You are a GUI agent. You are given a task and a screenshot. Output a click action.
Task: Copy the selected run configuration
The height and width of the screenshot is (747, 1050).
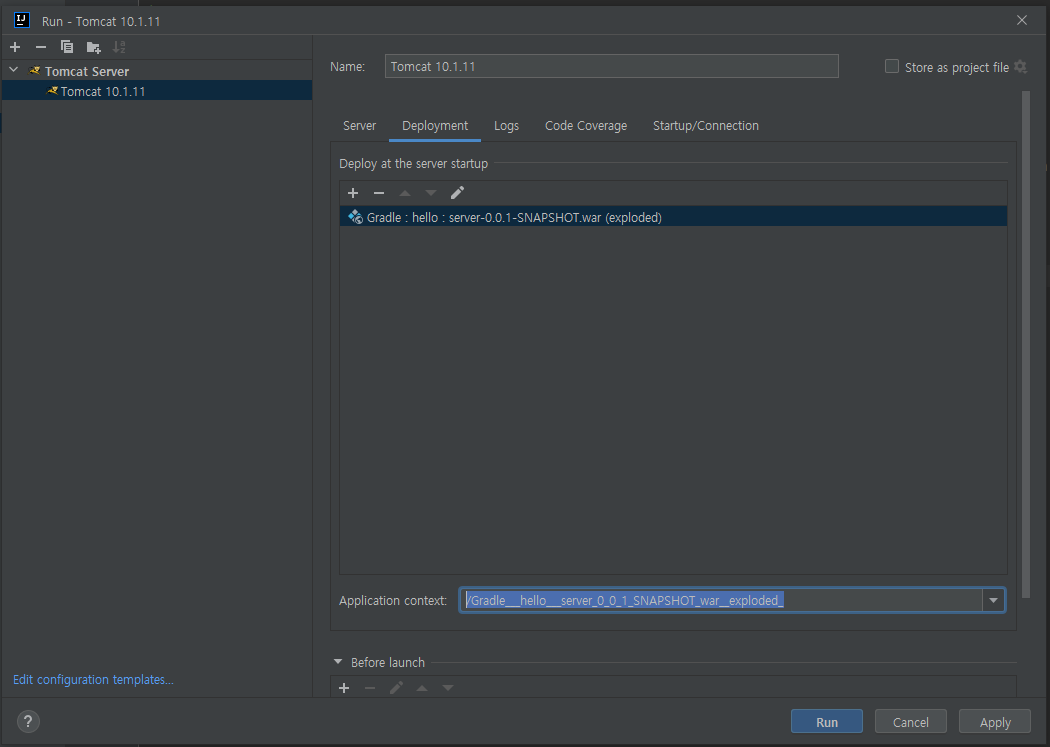(x=67, y=47)
